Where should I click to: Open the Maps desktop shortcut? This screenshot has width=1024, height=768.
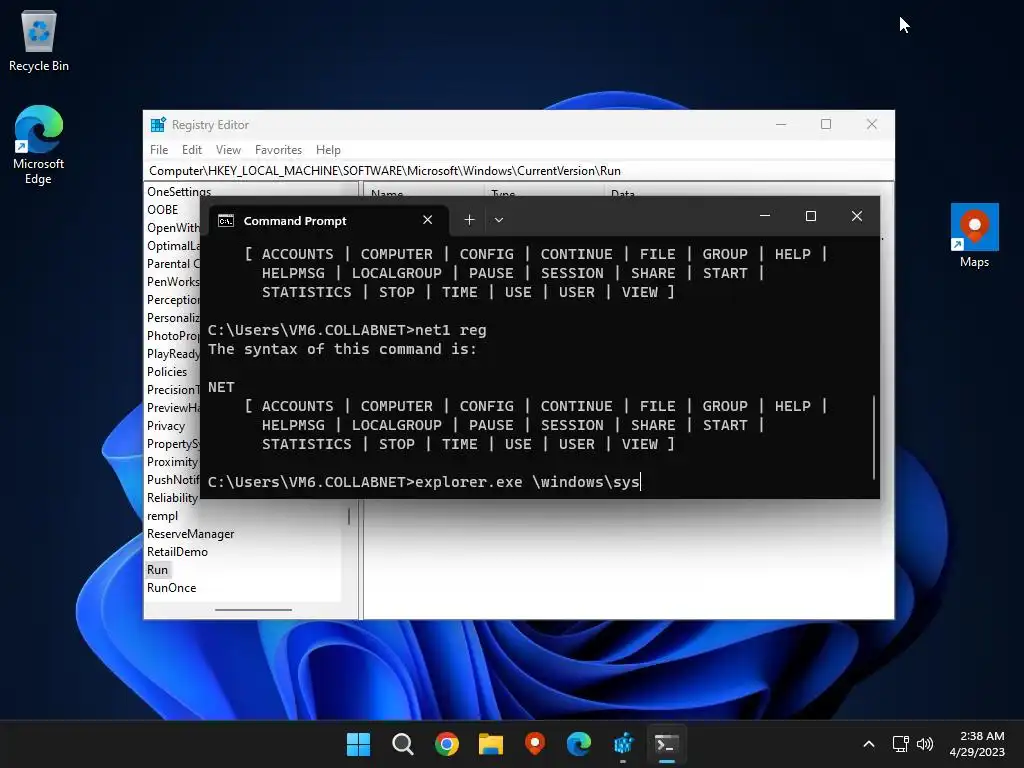click(974, 235)
